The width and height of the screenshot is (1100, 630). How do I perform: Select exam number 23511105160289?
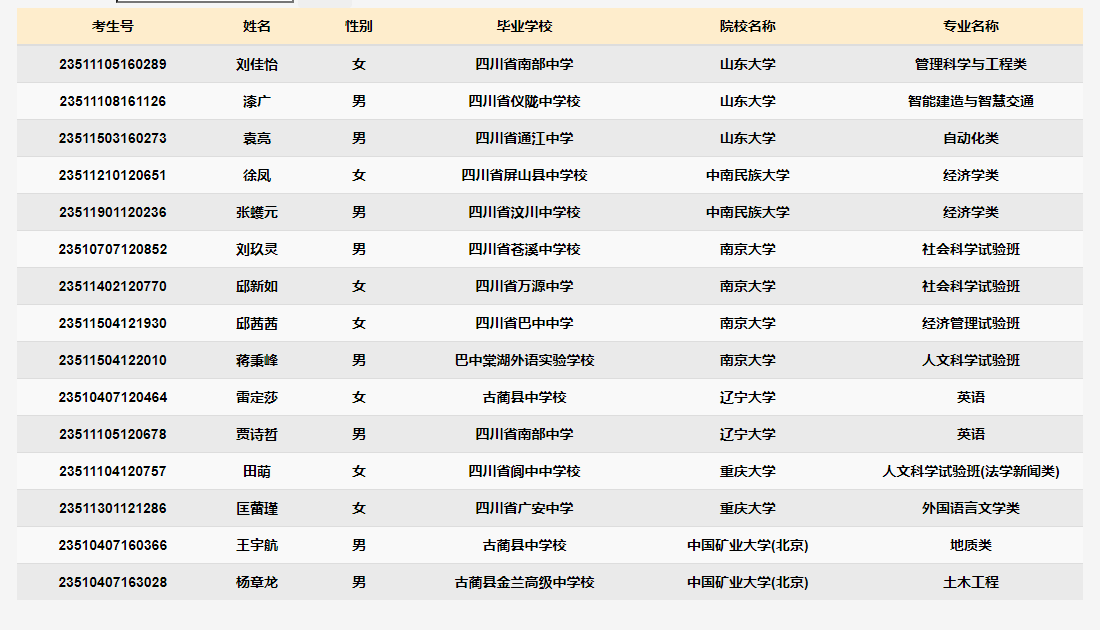(x=113, y=65)
